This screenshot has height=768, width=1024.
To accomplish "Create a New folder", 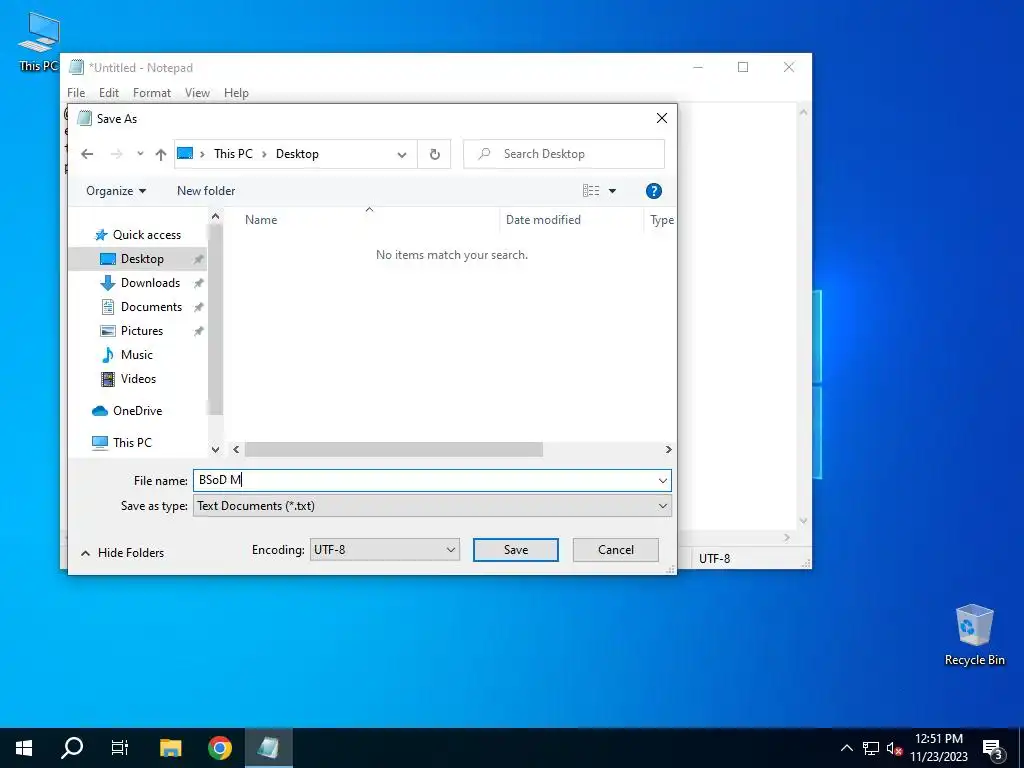I will pyautogui.click(x=206, y=191).
